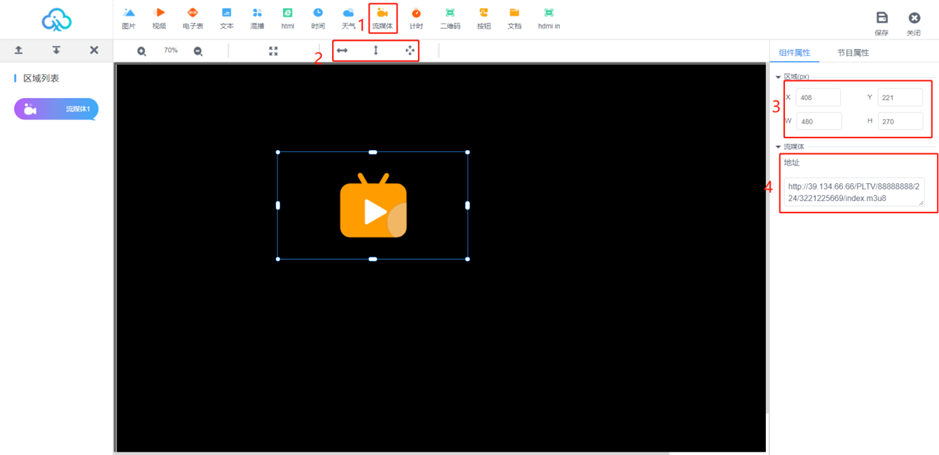Click the fullscreen fit canvas icon
939x455 pixels.
tap(273, 51)
